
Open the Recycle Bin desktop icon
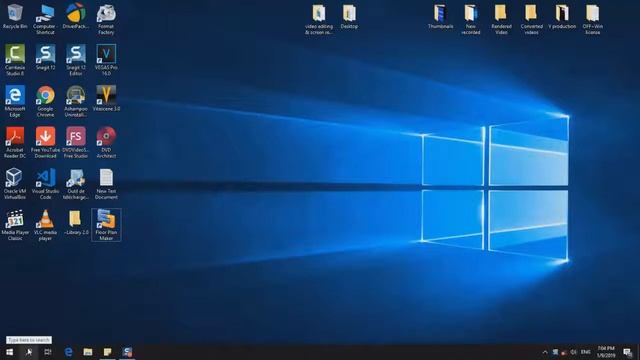(x=15, y=17)
